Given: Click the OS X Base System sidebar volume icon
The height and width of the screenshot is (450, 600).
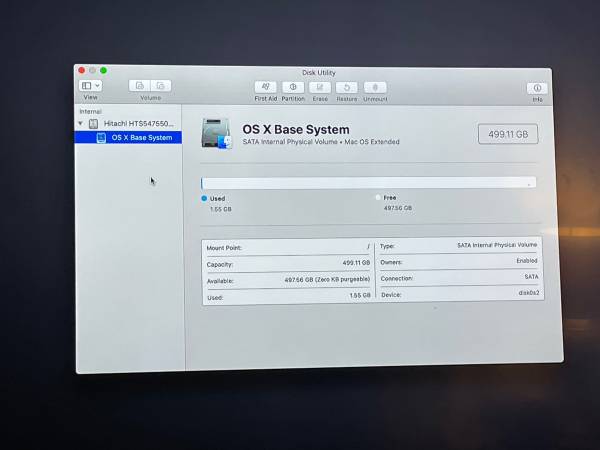Looking at the screenshot, I should pyautogui.click(x=101, y=138).
